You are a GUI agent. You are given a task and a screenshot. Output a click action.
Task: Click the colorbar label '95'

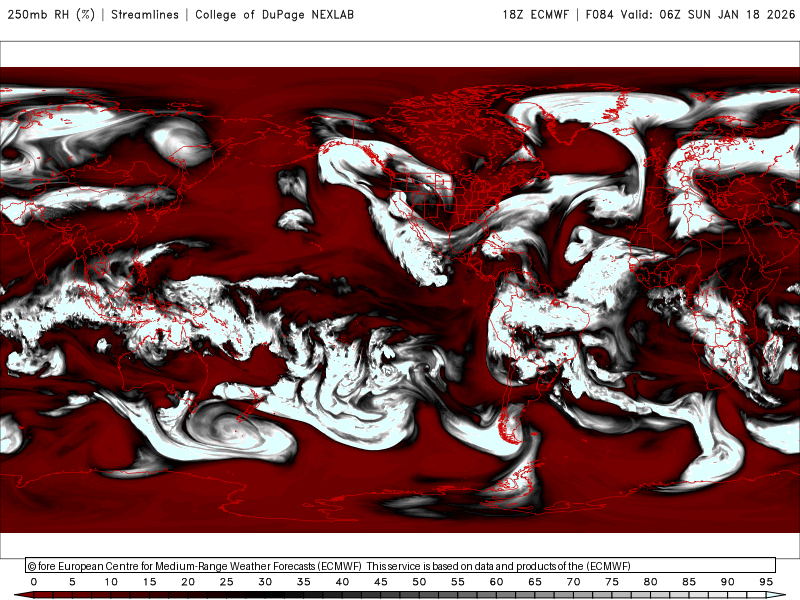(766, 582)
